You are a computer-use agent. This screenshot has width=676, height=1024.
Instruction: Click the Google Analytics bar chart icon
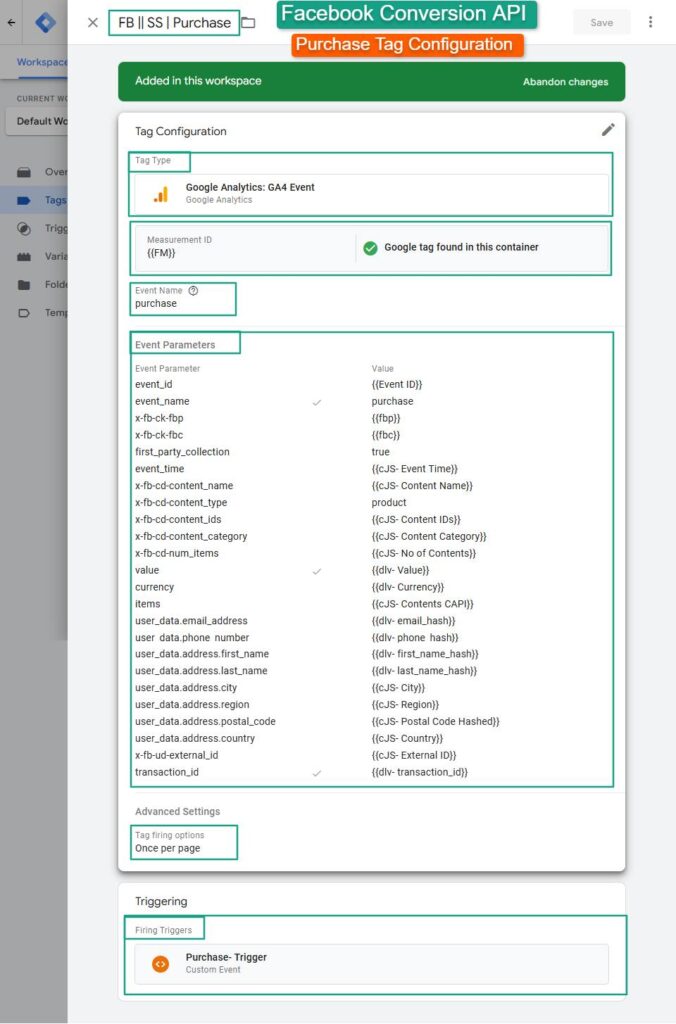click(161, 194)
